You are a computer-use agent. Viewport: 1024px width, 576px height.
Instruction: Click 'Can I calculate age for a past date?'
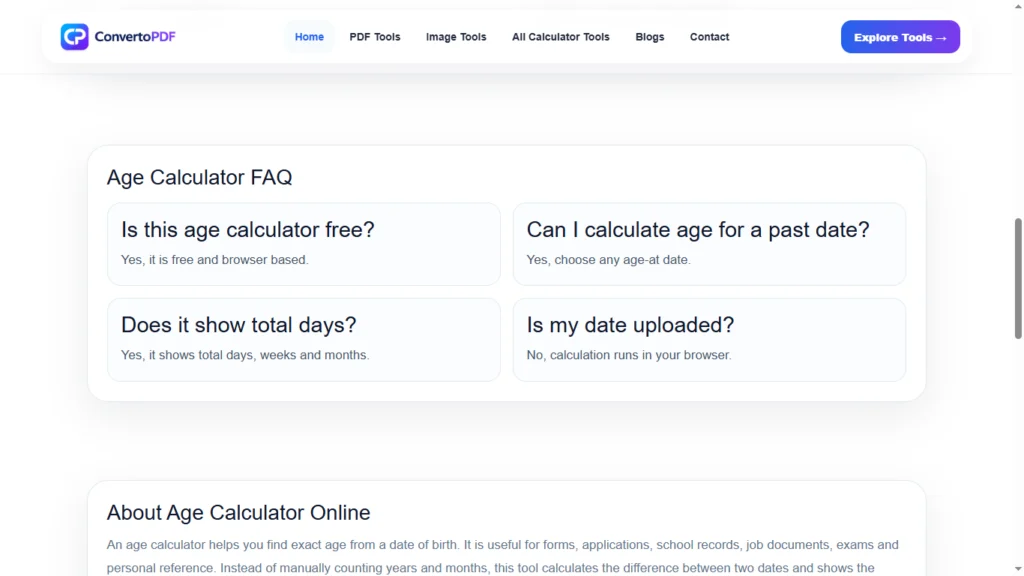pos(697,229)
